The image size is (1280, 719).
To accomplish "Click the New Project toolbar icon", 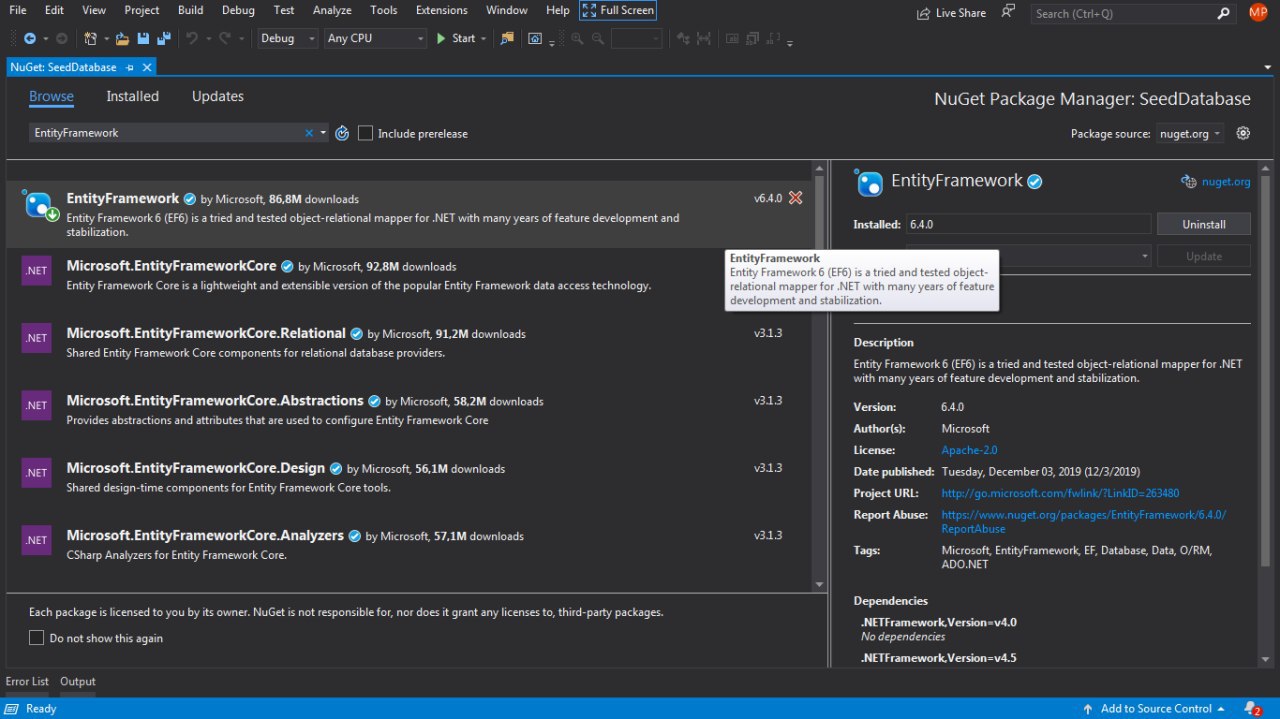I will click(x=90, y=38).
